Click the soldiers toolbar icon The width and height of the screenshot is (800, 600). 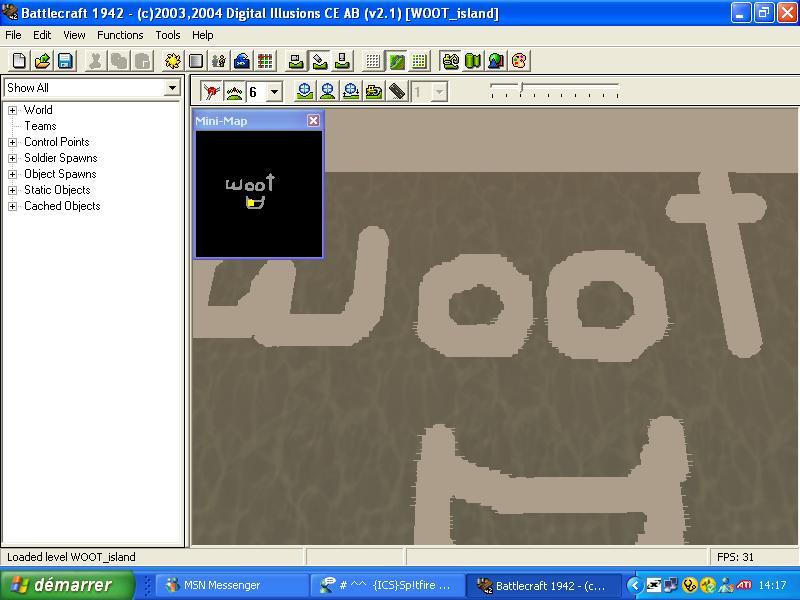[x=219, y=61]
